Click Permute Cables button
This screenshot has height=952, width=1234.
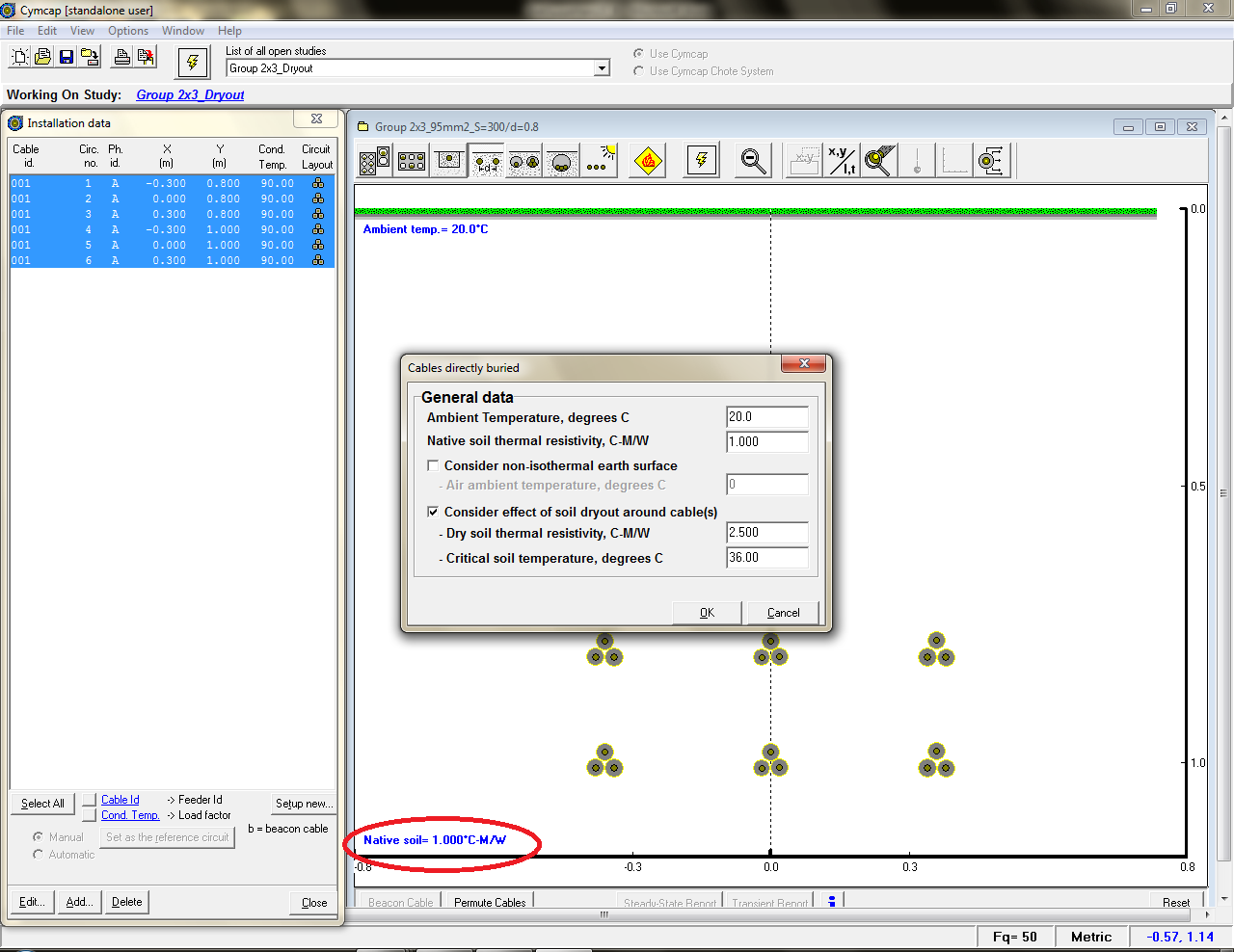coord(490,903)
